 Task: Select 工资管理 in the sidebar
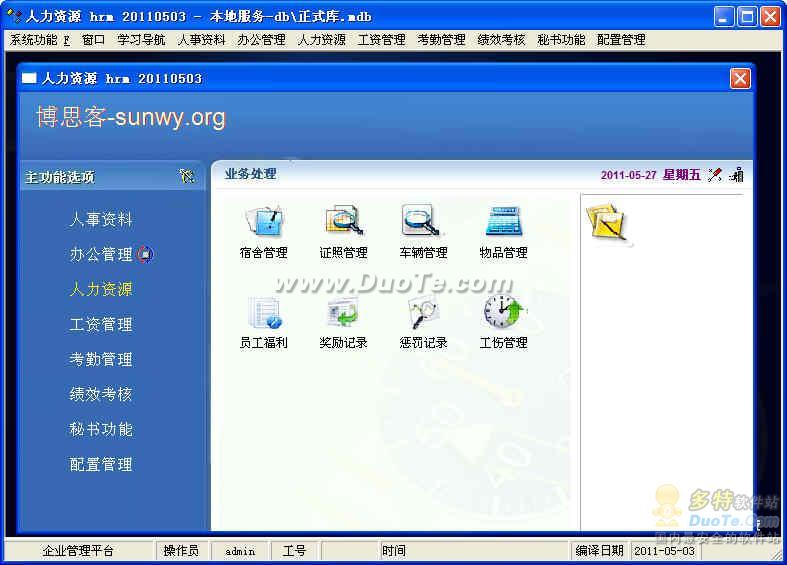click(x=101, y=324)
